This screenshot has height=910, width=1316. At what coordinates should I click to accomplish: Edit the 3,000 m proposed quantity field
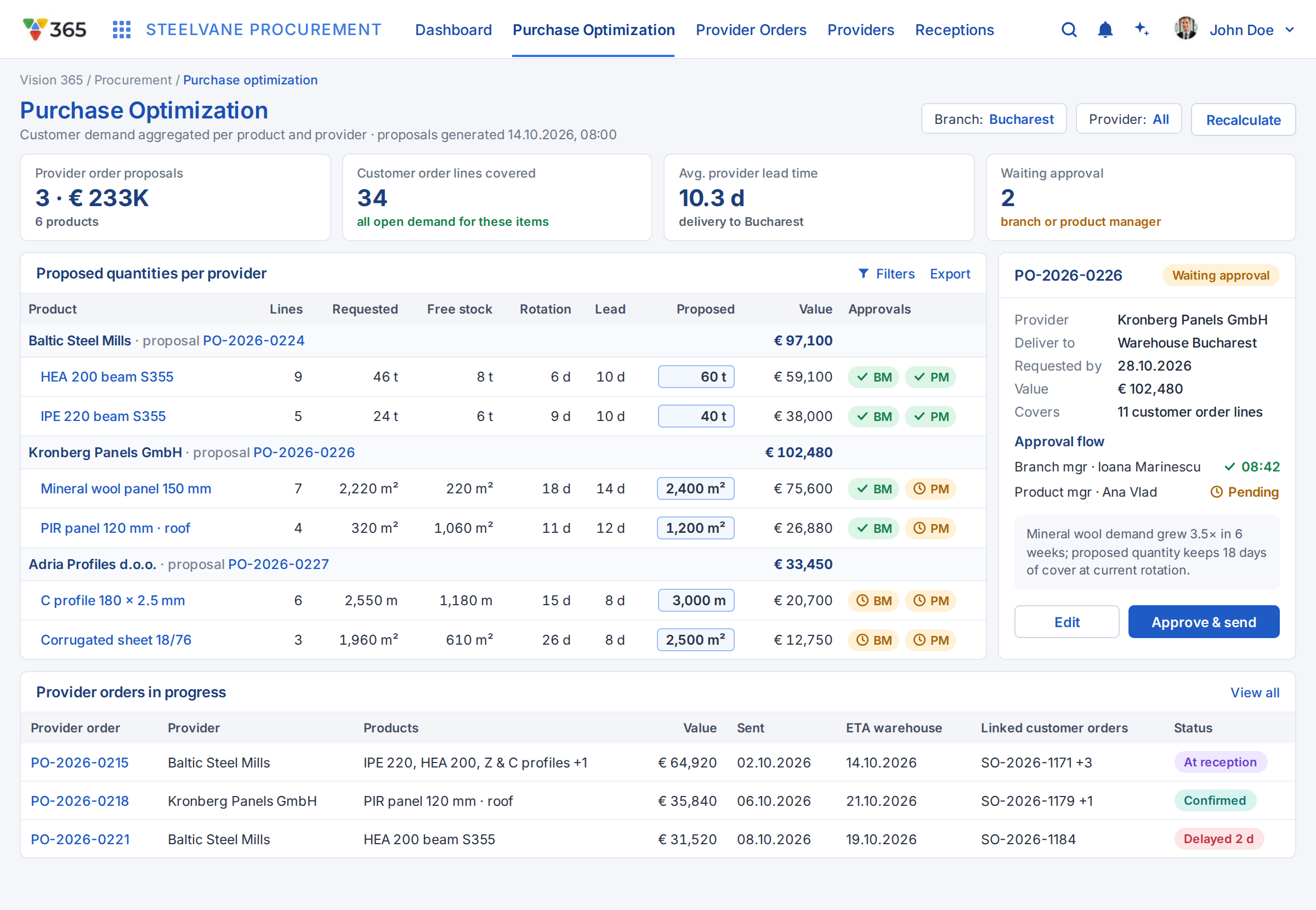(696, 600)
